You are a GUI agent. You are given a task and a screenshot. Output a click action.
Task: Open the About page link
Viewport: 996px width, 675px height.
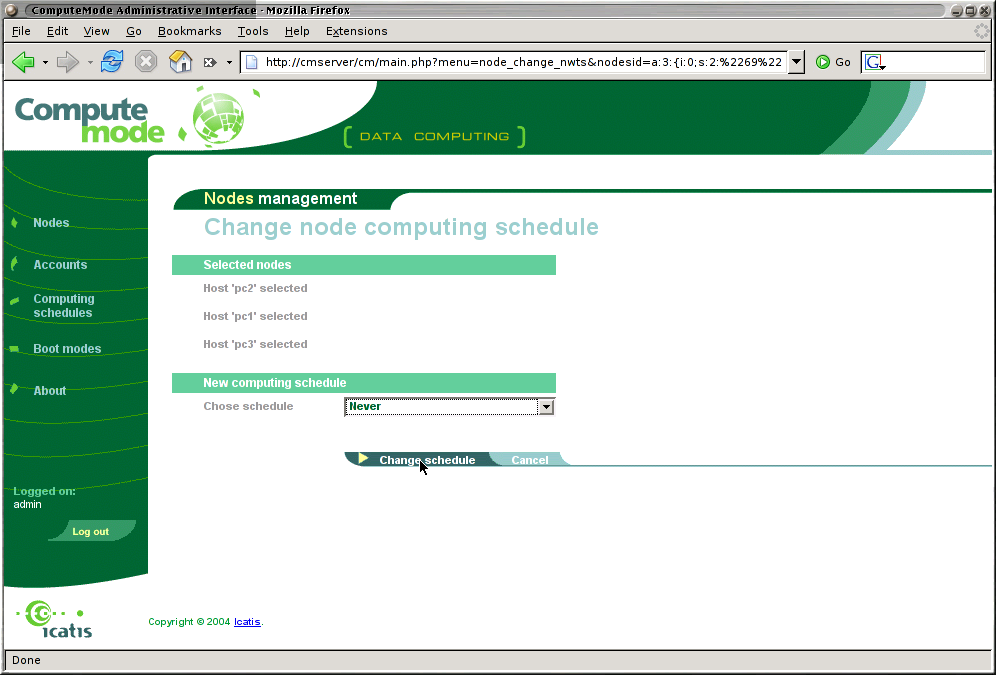click(50, 391)
